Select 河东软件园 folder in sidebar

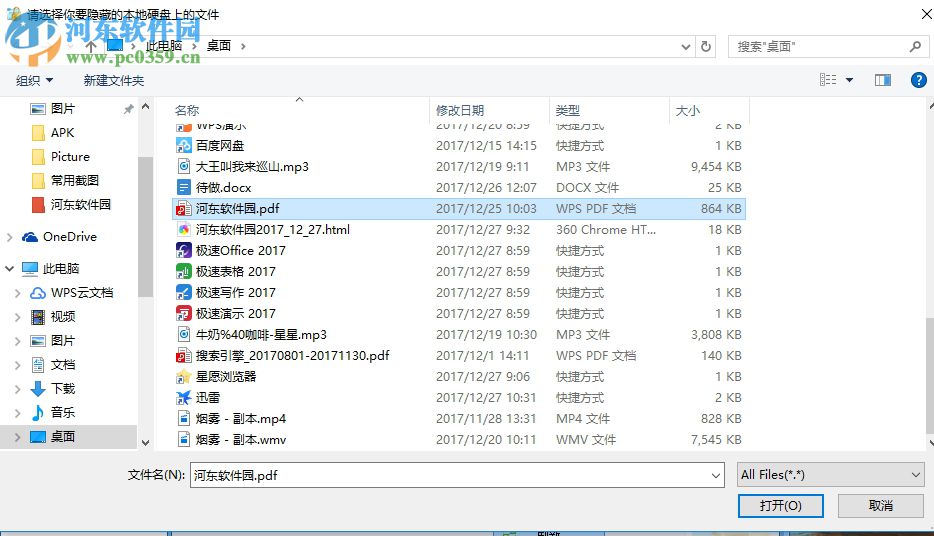tap(71, 205)
